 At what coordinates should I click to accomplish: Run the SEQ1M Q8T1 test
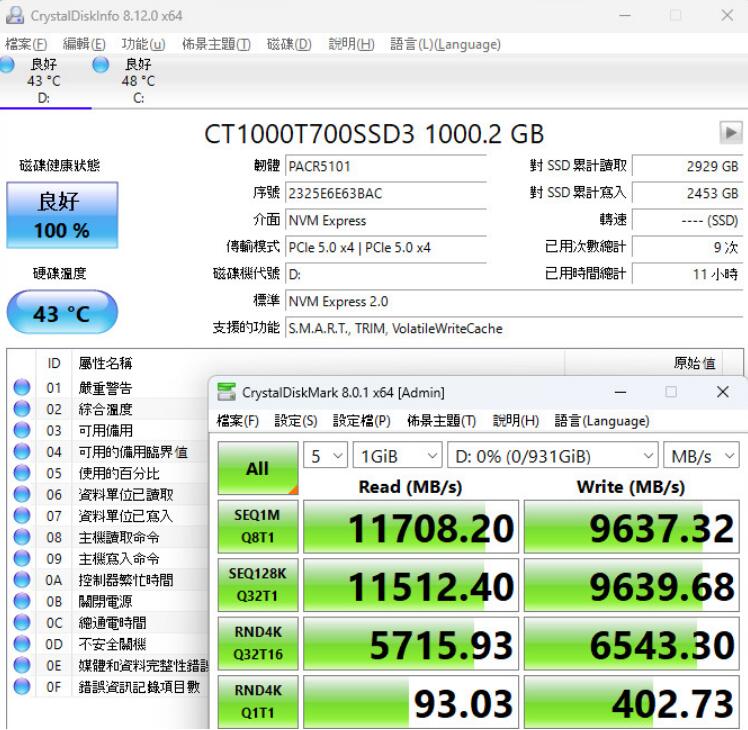[x=258, y=527]
